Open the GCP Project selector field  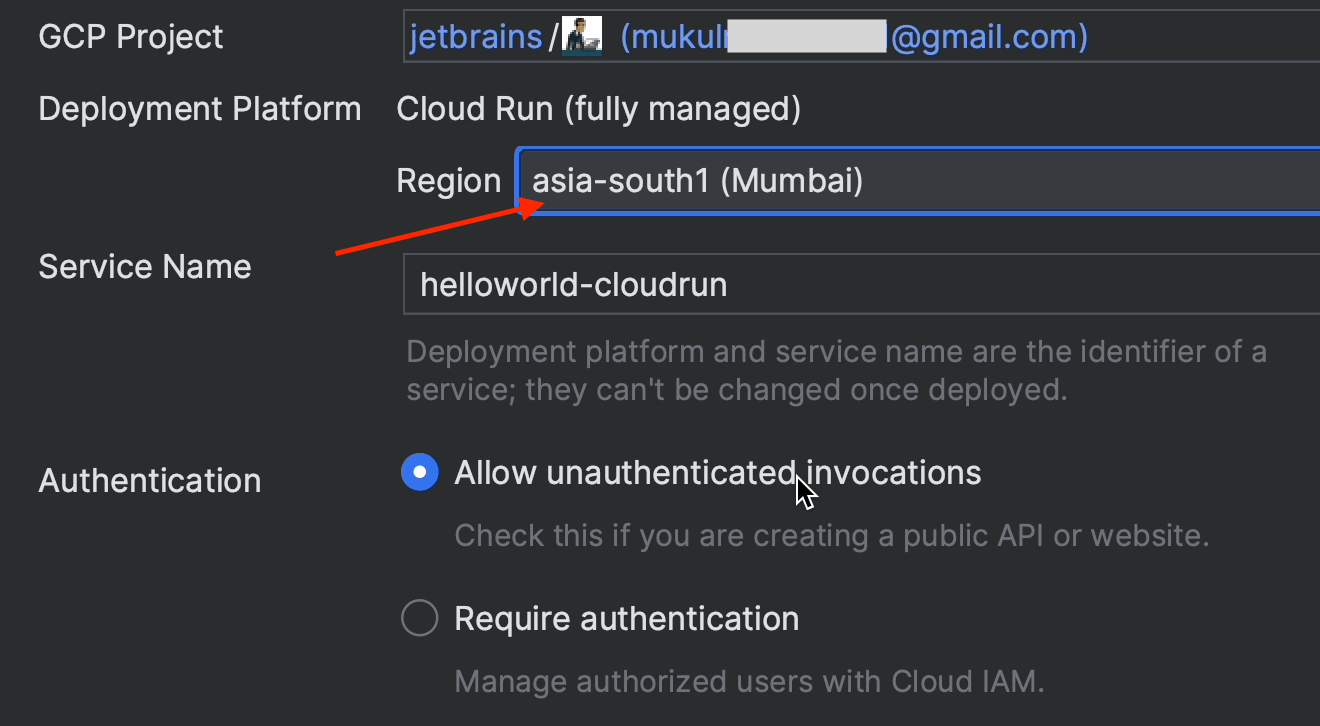click(x=862, y=38)
